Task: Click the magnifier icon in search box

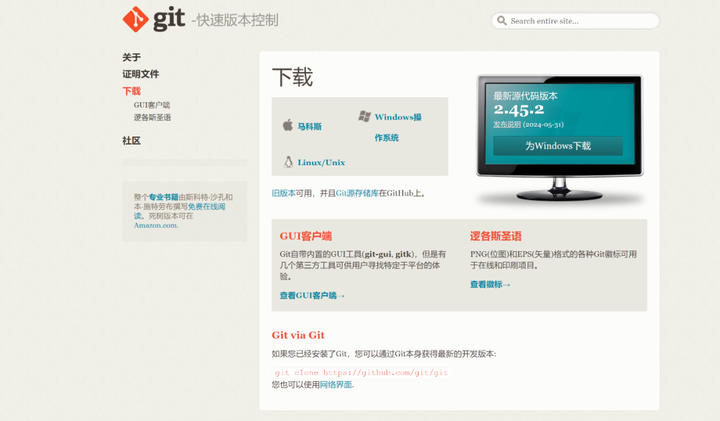Action: [502, 21]
